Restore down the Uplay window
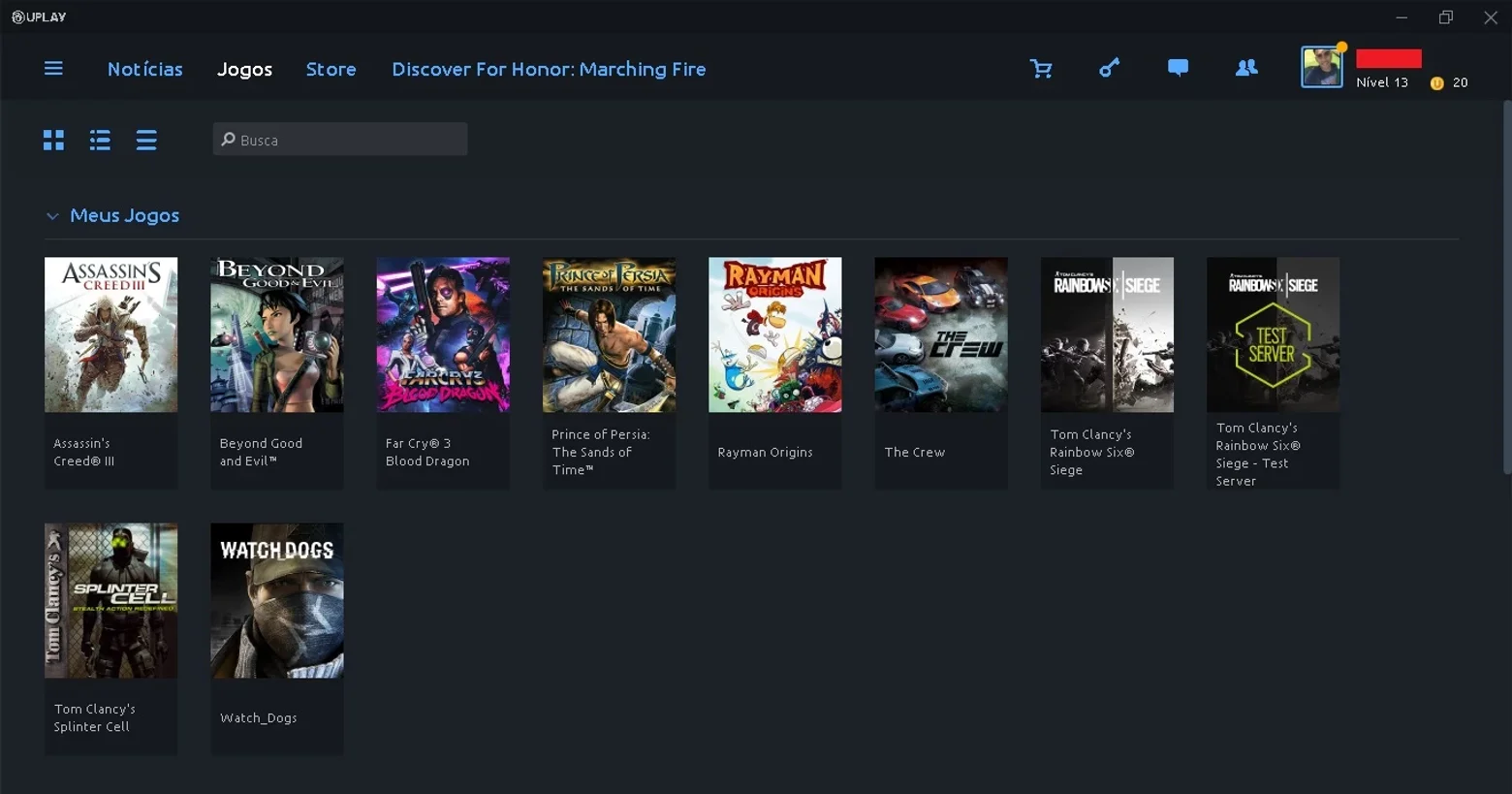Viewport: 1512px width, 794px height. [1446, 17]
